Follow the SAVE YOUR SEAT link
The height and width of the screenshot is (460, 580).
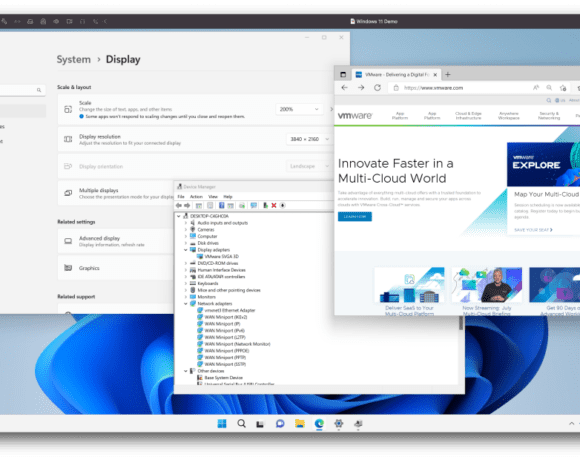pyautogui.click(x=533, y=230)
